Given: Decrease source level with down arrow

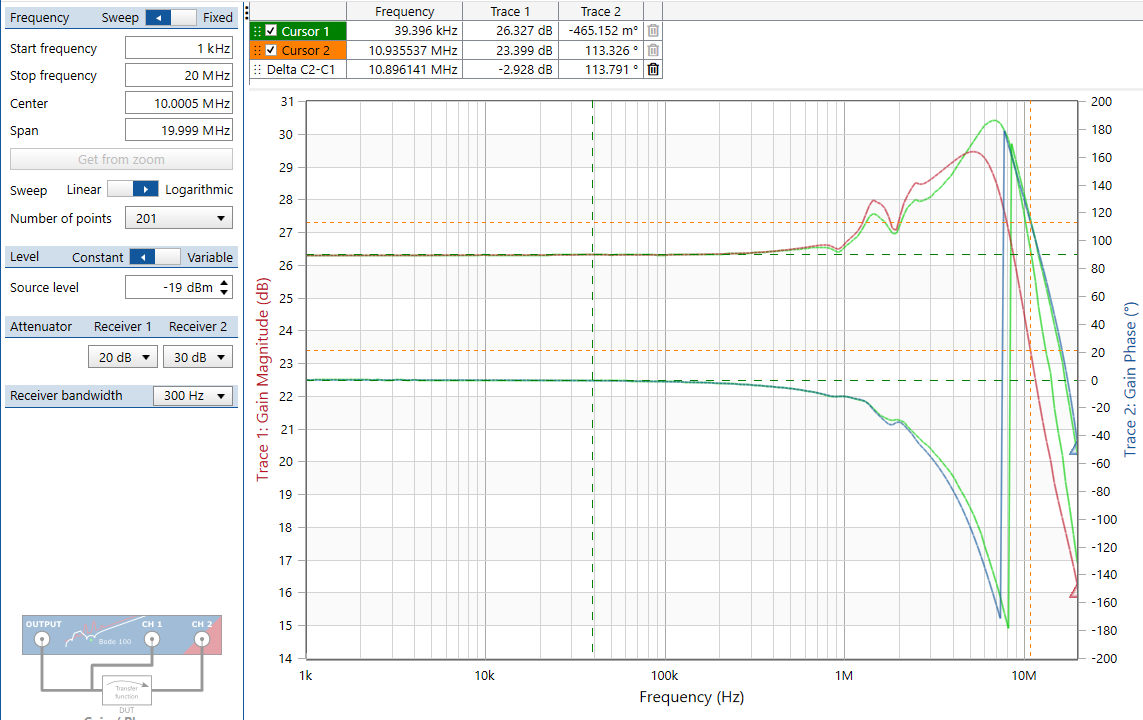Looking at the screenshot, I should [225, 292].
